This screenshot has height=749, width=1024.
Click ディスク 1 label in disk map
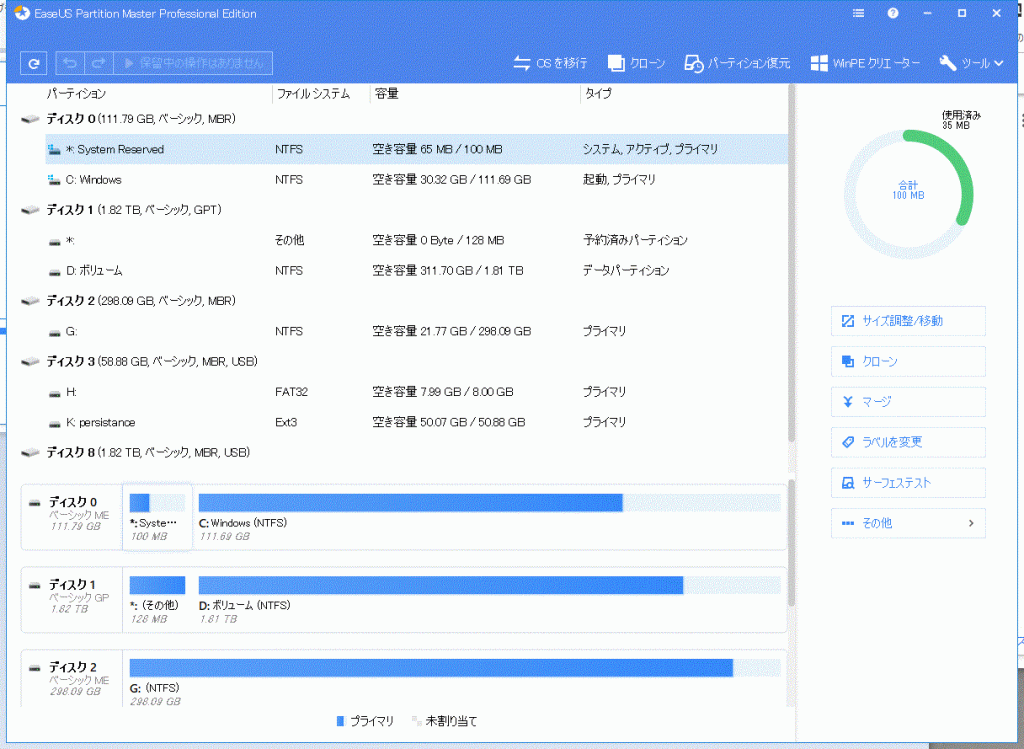coord(73,584)
